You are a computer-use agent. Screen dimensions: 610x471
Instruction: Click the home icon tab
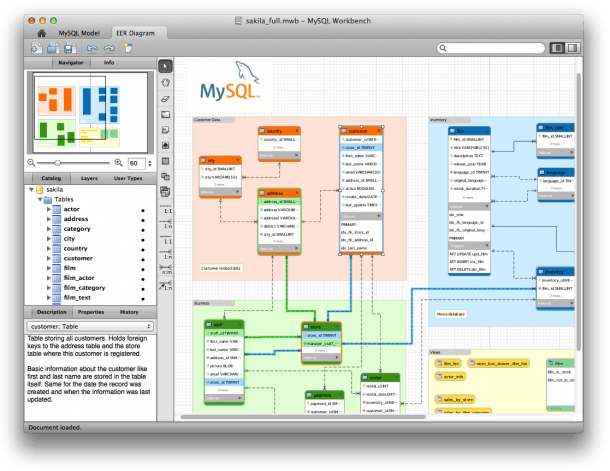pos(41,33)
